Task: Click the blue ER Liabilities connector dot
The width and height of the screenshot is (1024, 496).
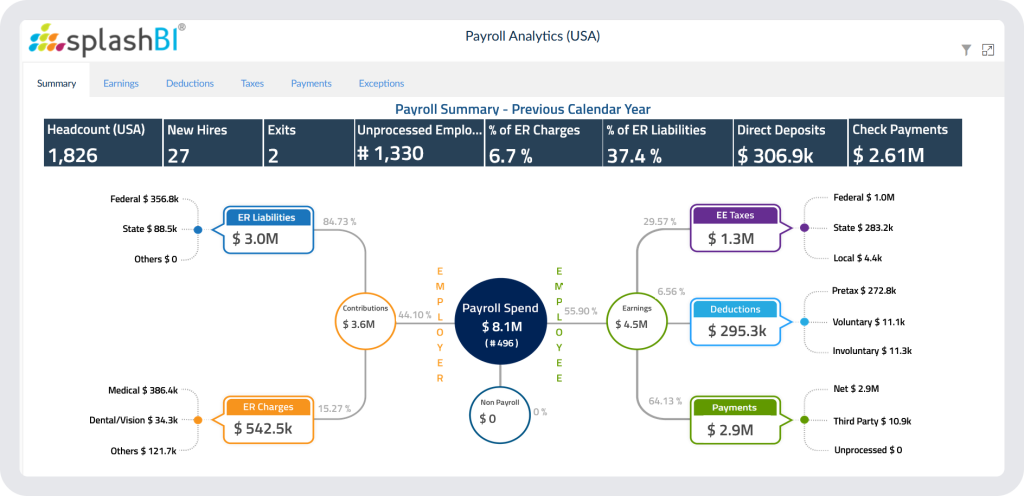Action: click(198, 230)
